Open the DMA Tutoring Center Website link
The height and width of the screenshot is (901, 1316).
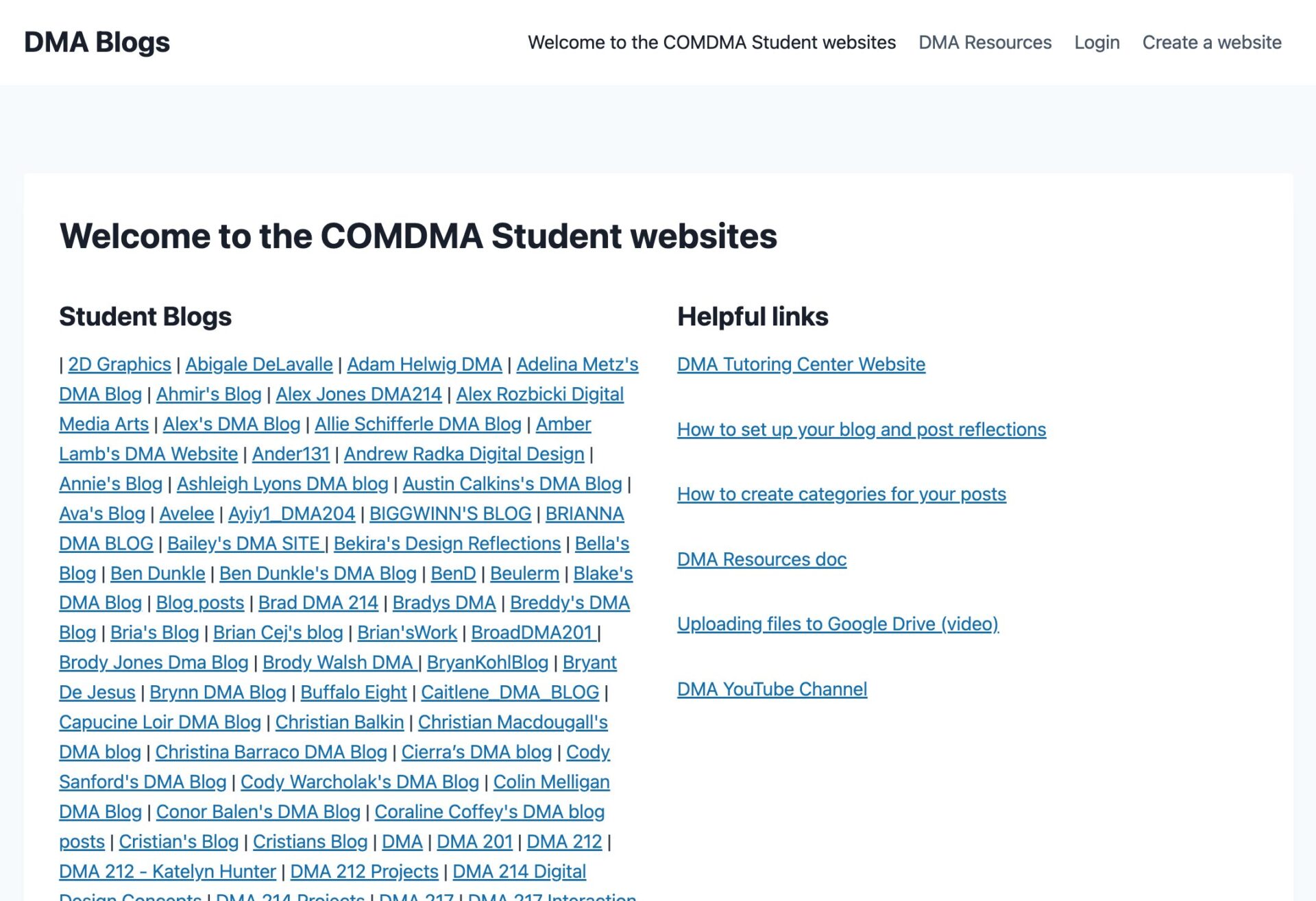coord(801,365)
